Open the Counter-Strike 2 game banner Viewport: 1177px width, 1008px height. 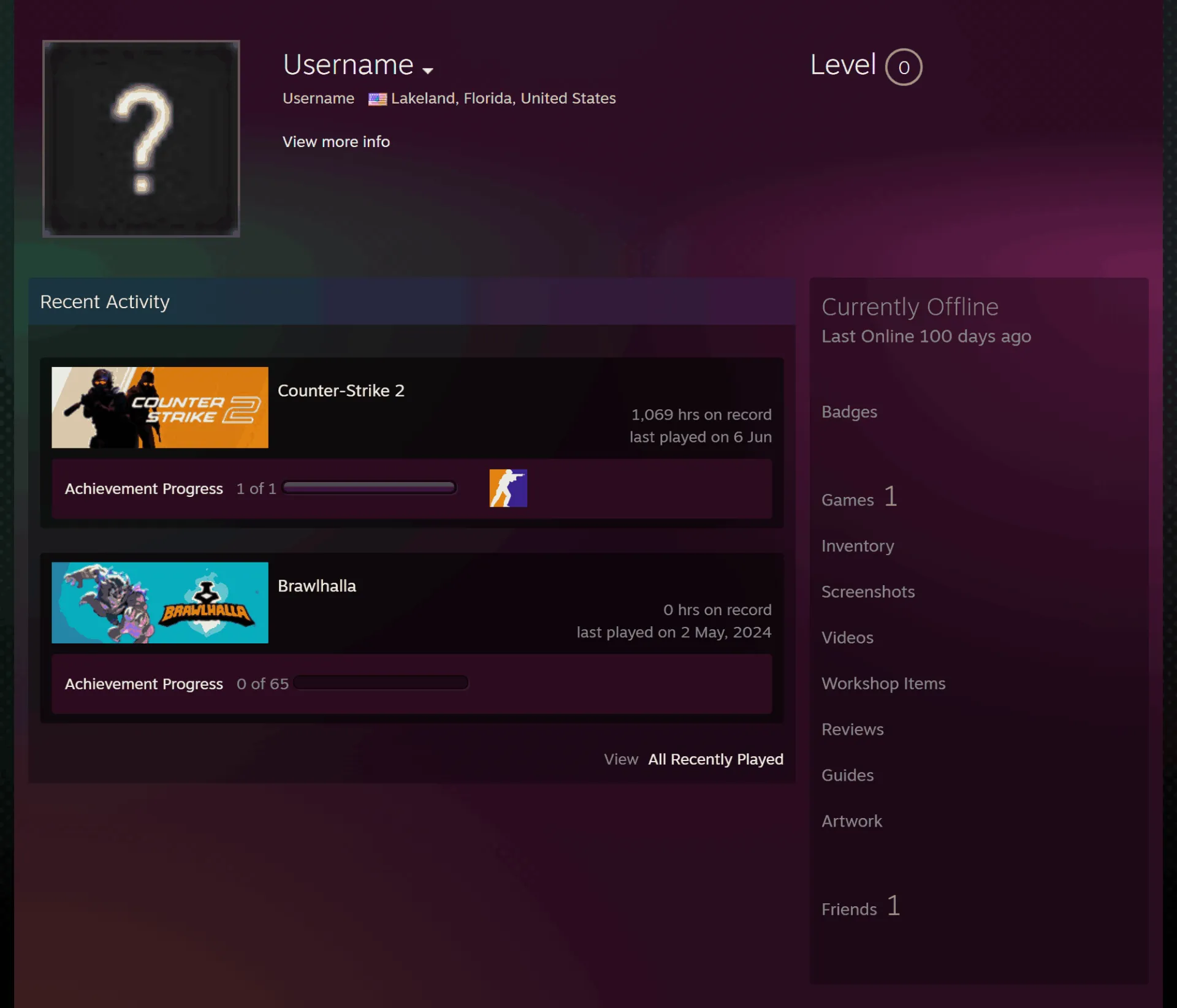tap(160, 407)
